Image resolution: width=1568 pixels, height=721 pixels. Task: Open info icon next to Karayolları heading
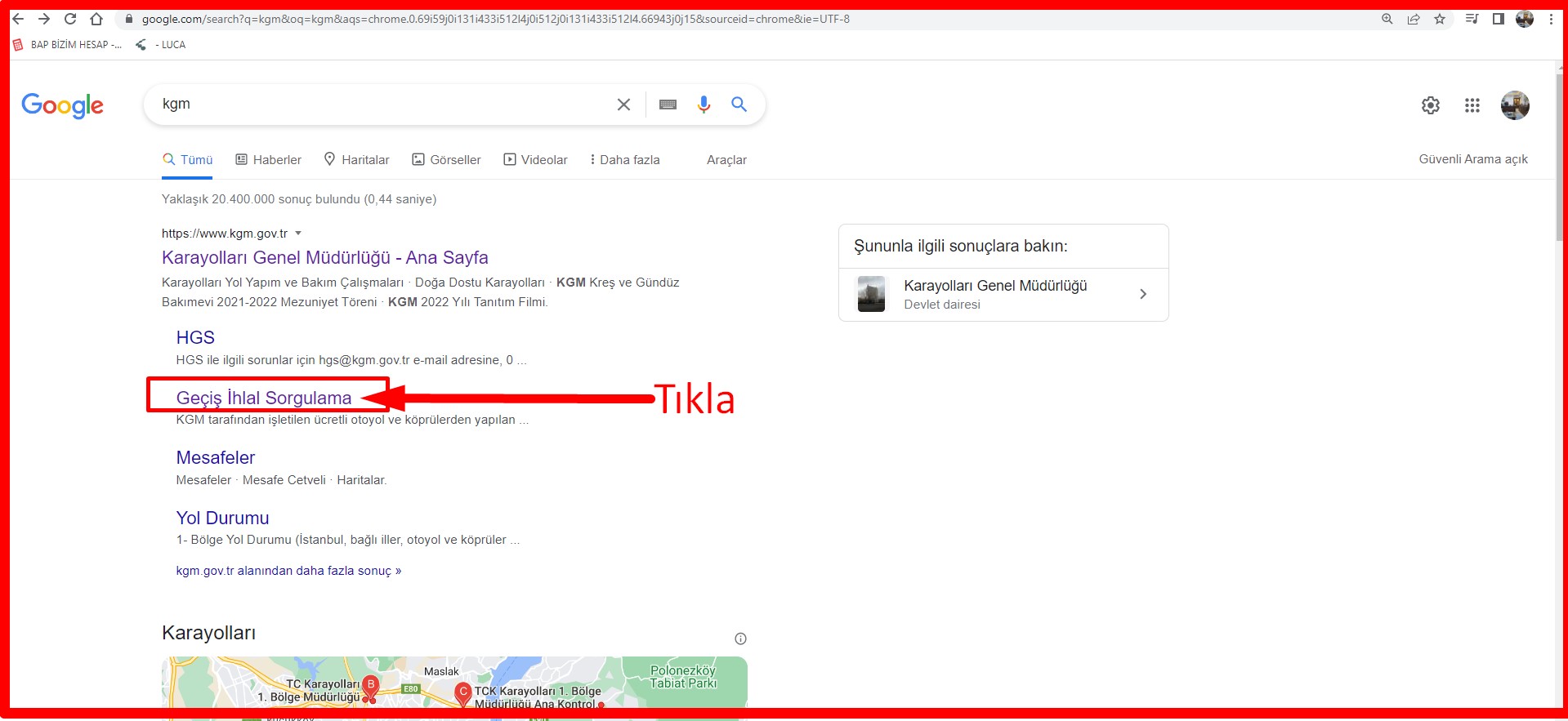pyautogui.click(x=740, y=639)
